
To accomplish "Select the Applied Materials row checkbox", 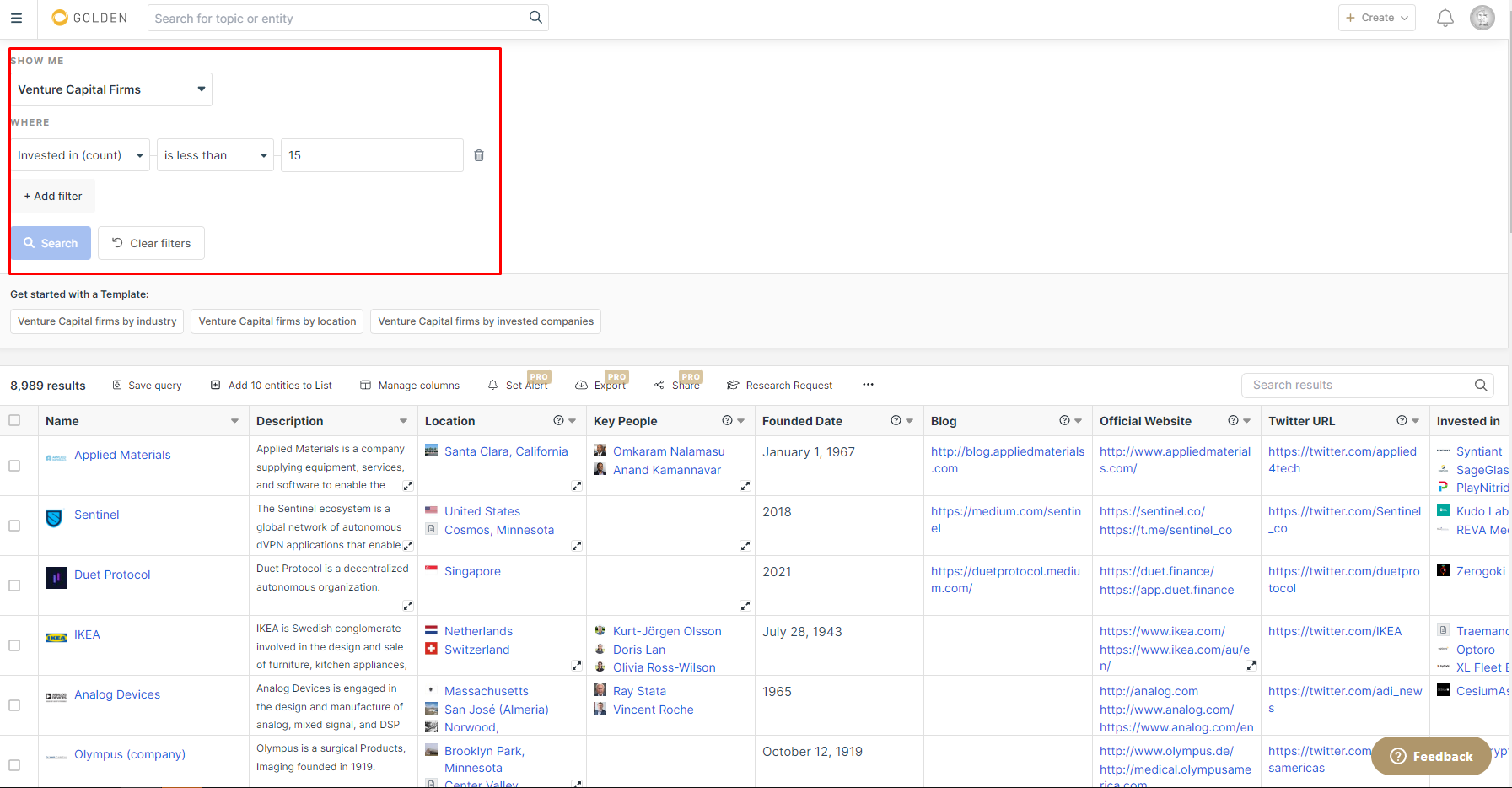I will click(14, 466).
